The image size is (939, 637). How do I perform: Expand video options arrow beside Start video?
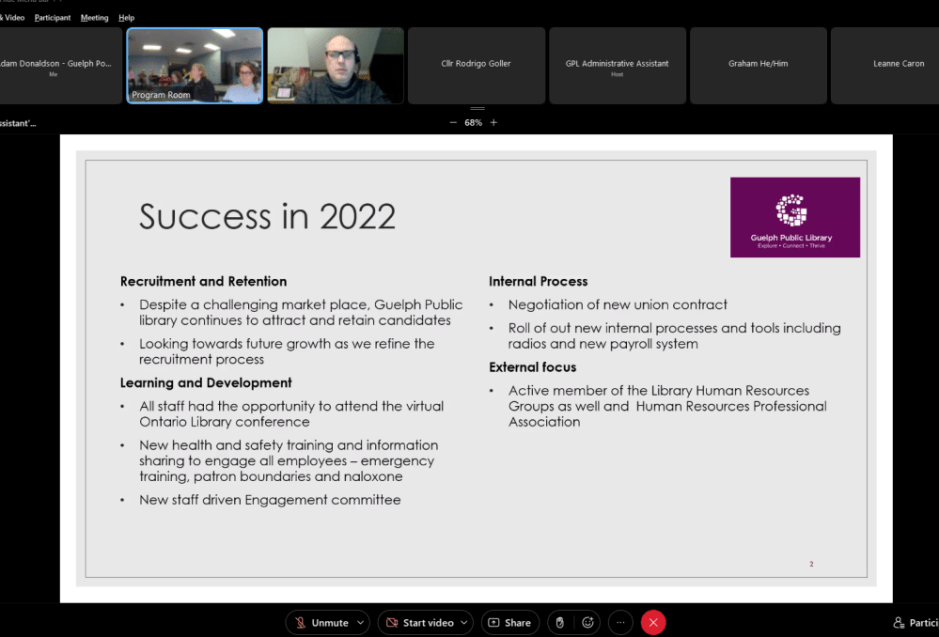[x=464, y=623]
